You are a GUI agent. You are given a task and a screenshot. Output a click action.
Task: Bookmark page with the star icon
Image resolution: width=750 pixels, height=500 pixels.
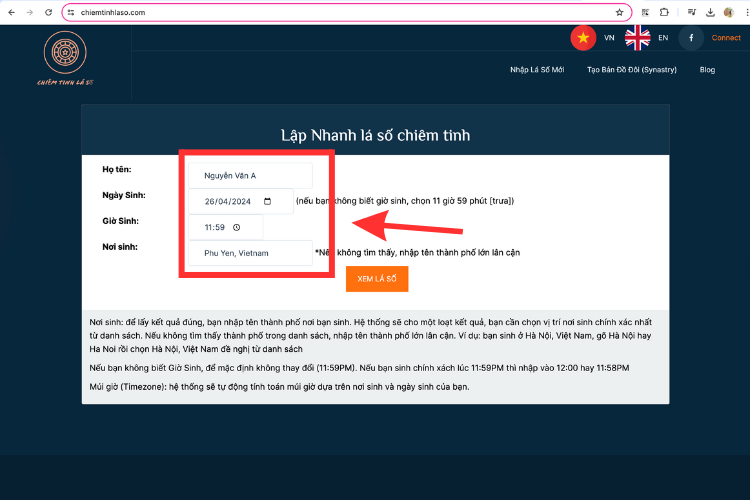[x=619, y=12]
